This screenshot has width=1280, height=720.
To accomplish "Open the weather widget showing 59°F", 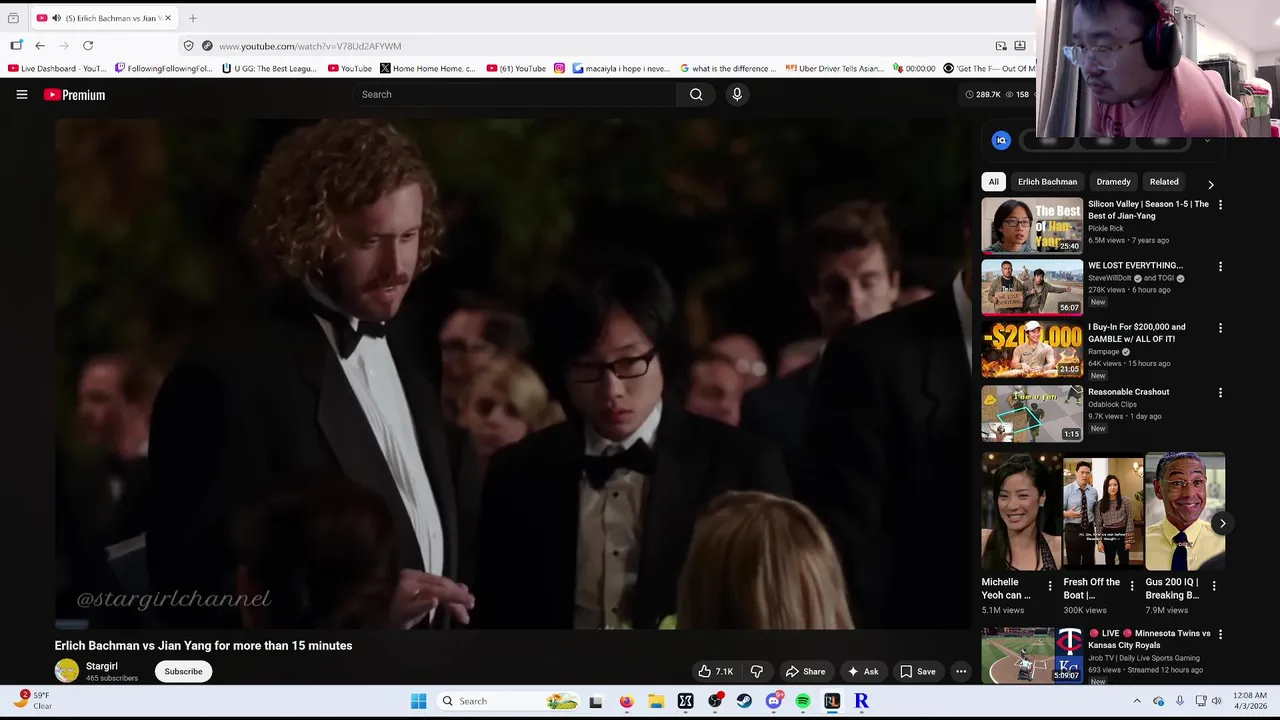I will coord(33,700).
